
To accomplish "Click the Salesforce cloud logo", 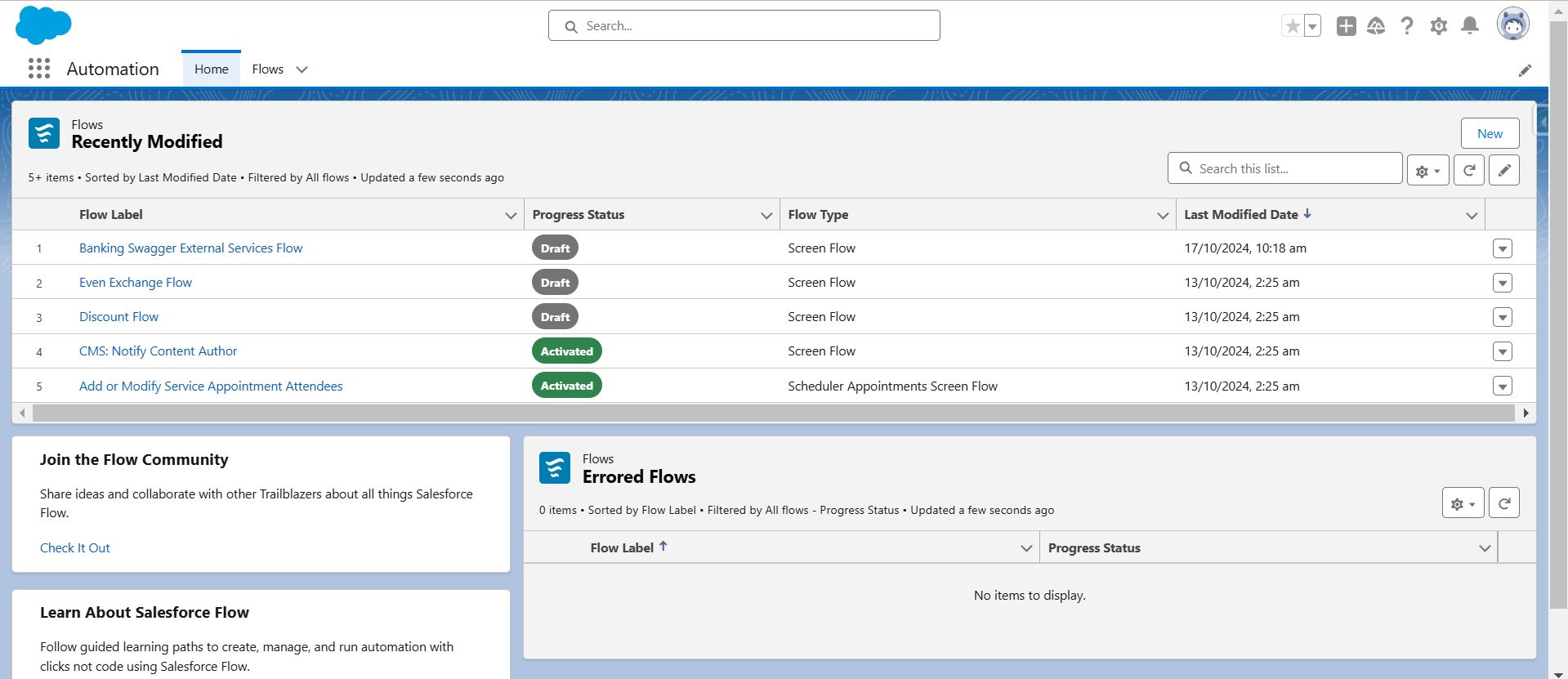I will [43, 25].
